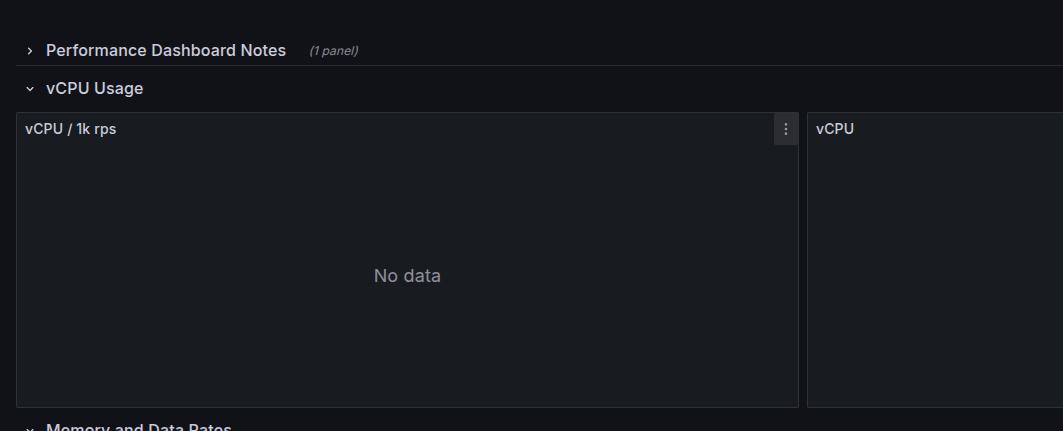Click the No data message

pos(407,276)
